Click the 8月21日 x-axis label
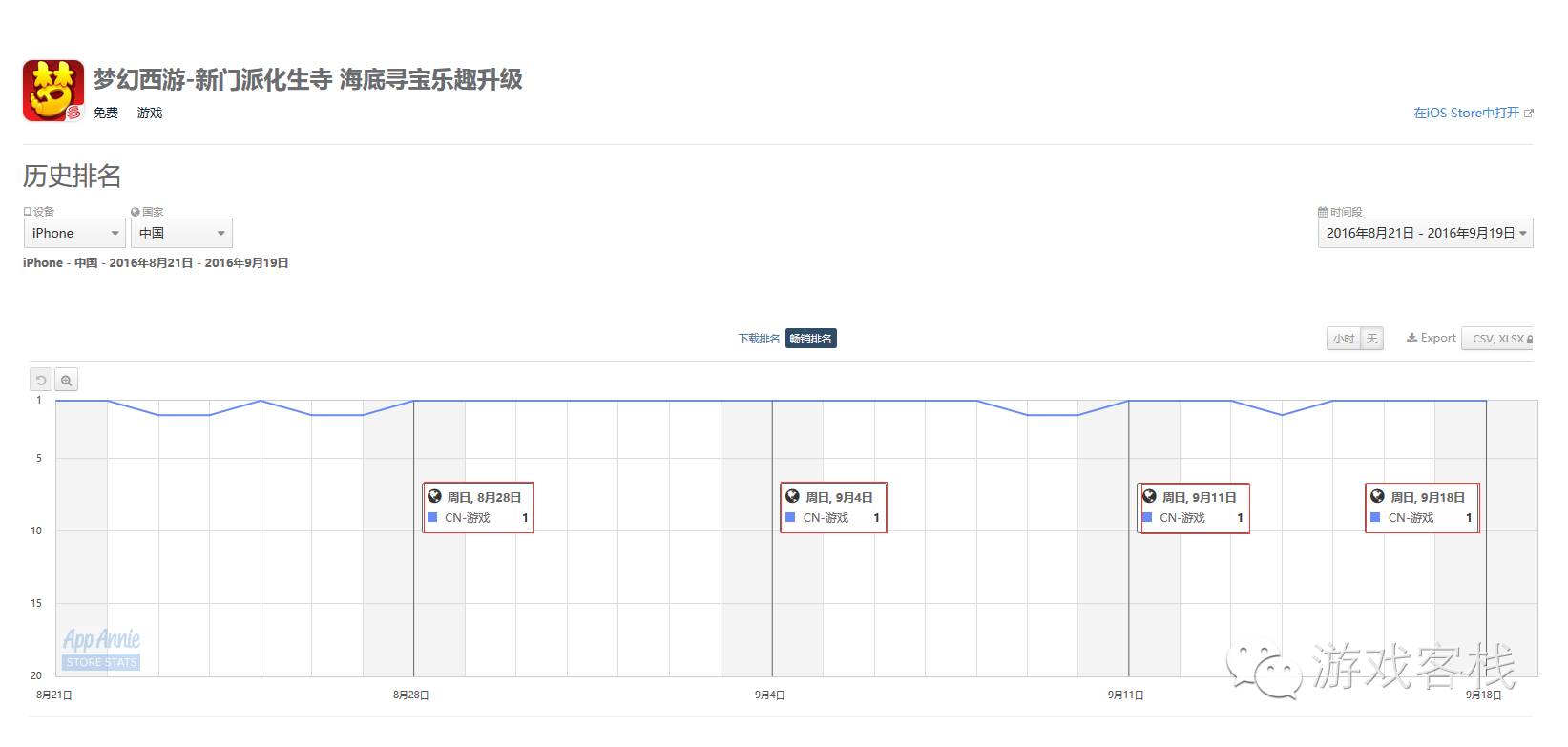The image size is (1568, 747). click(x=54, y=695)
